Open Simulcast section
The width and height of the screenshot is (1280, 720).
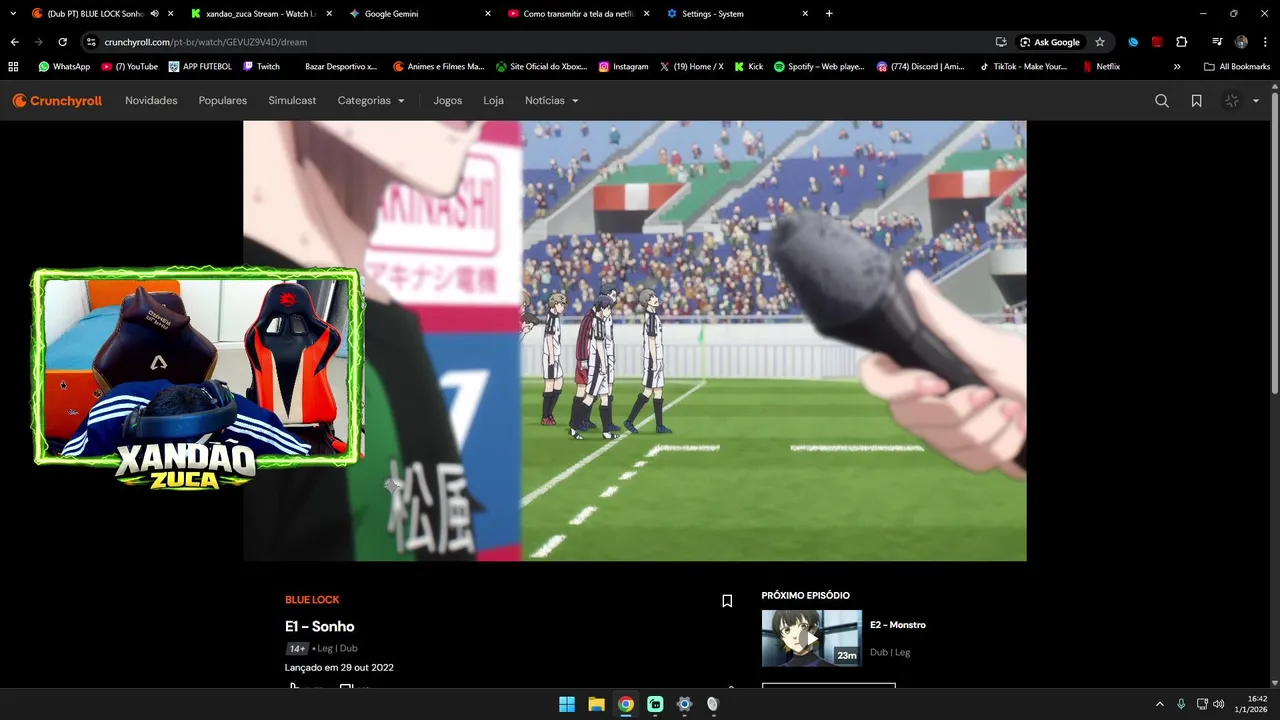tap(292, 101)
